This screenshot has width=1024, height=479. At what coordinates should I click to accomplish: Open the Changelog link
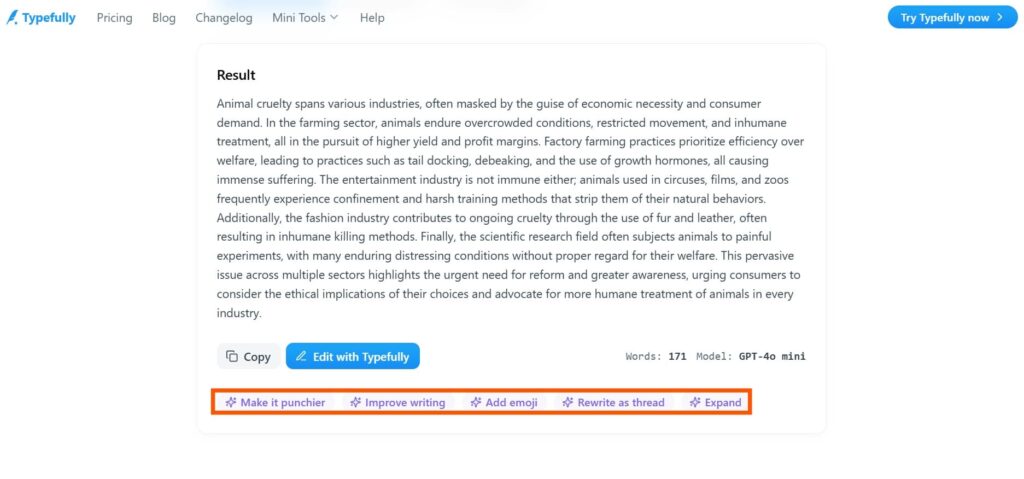point(223,18)
